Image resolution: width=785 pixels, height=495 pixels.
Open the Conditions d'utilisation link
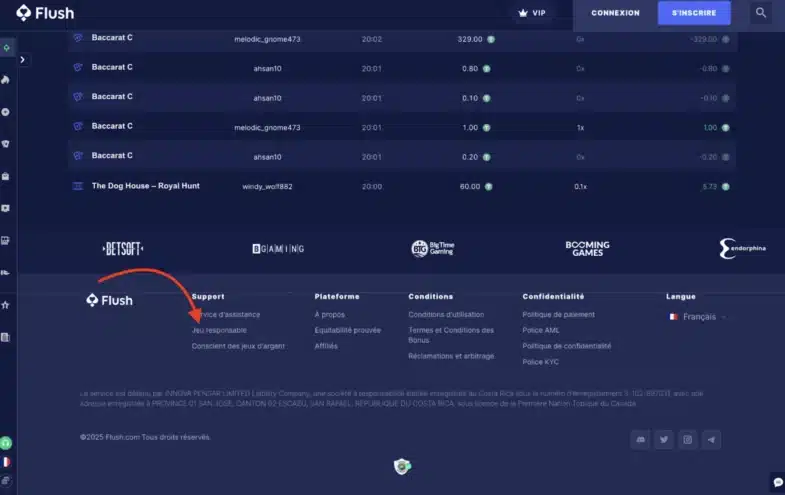point(446,314)
